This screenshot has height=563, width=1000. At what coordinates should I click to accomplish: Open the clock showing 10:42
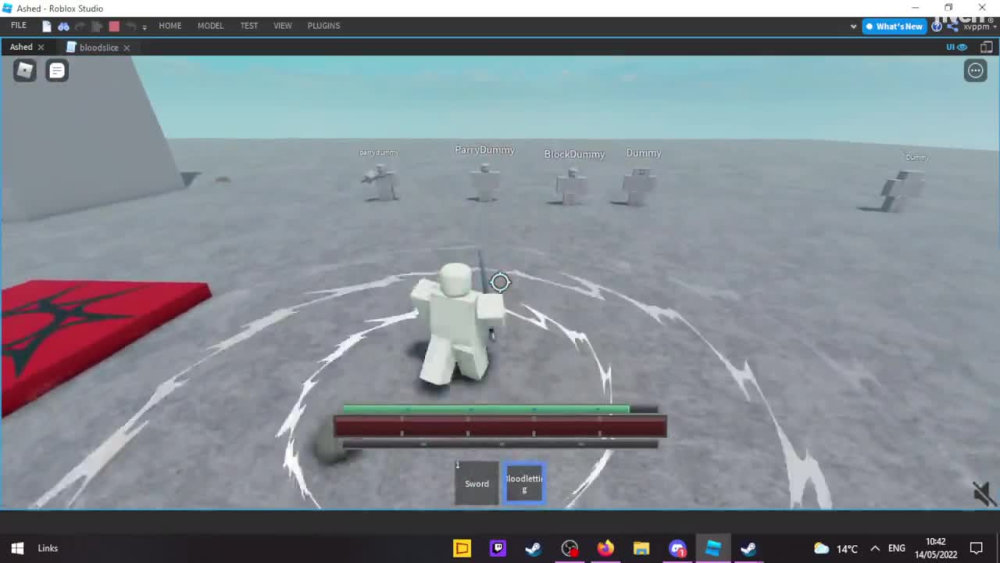[x=936, y=548]
